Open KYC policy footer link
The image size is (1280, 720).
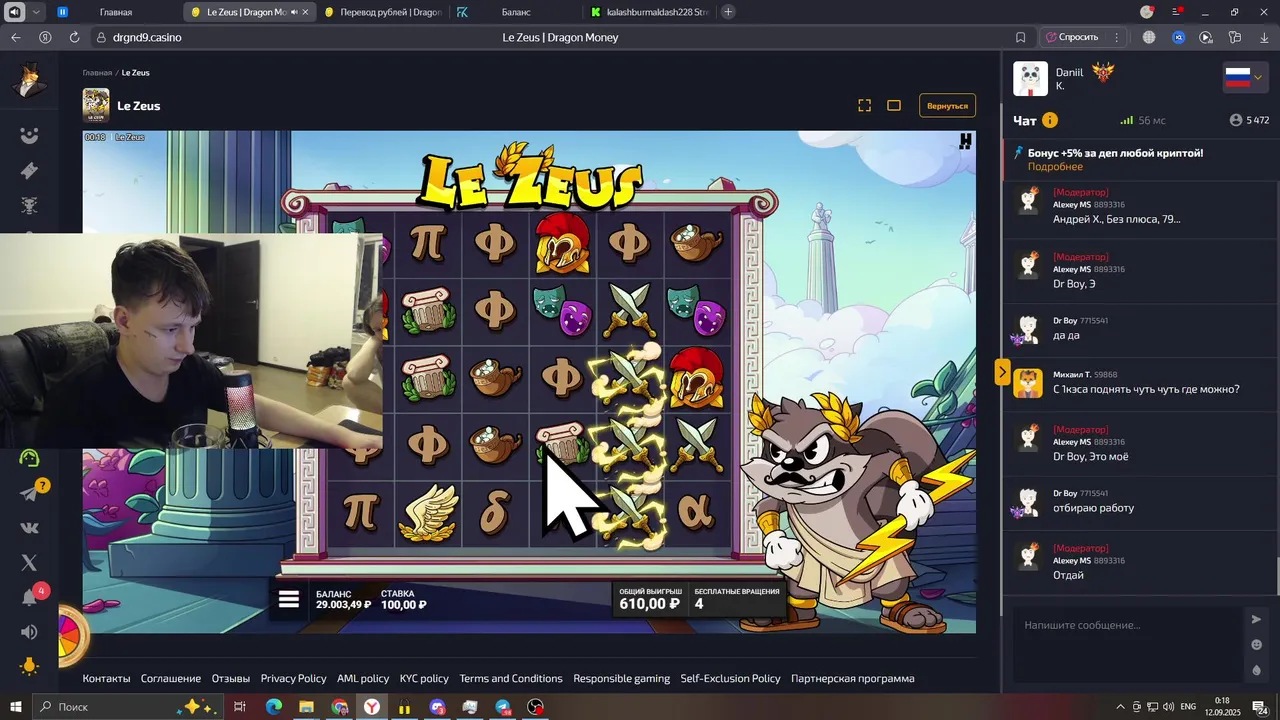click(424, 678)
